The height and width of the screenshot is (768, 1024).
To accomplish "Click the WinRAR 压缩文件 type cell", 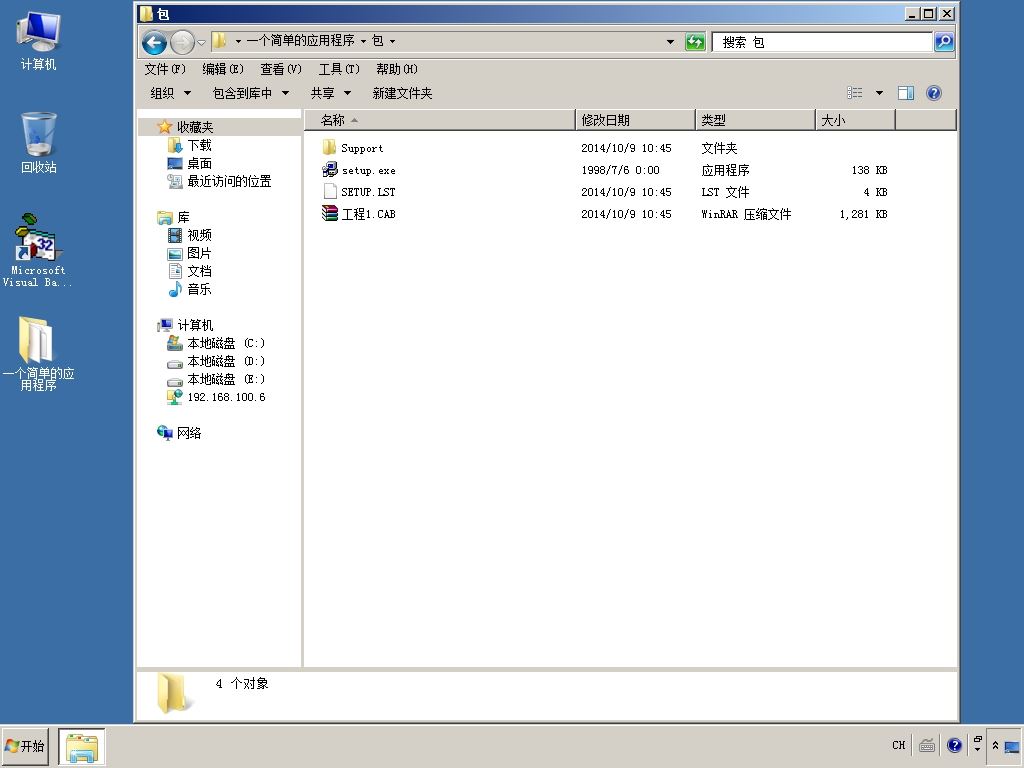I will [746, 214].
